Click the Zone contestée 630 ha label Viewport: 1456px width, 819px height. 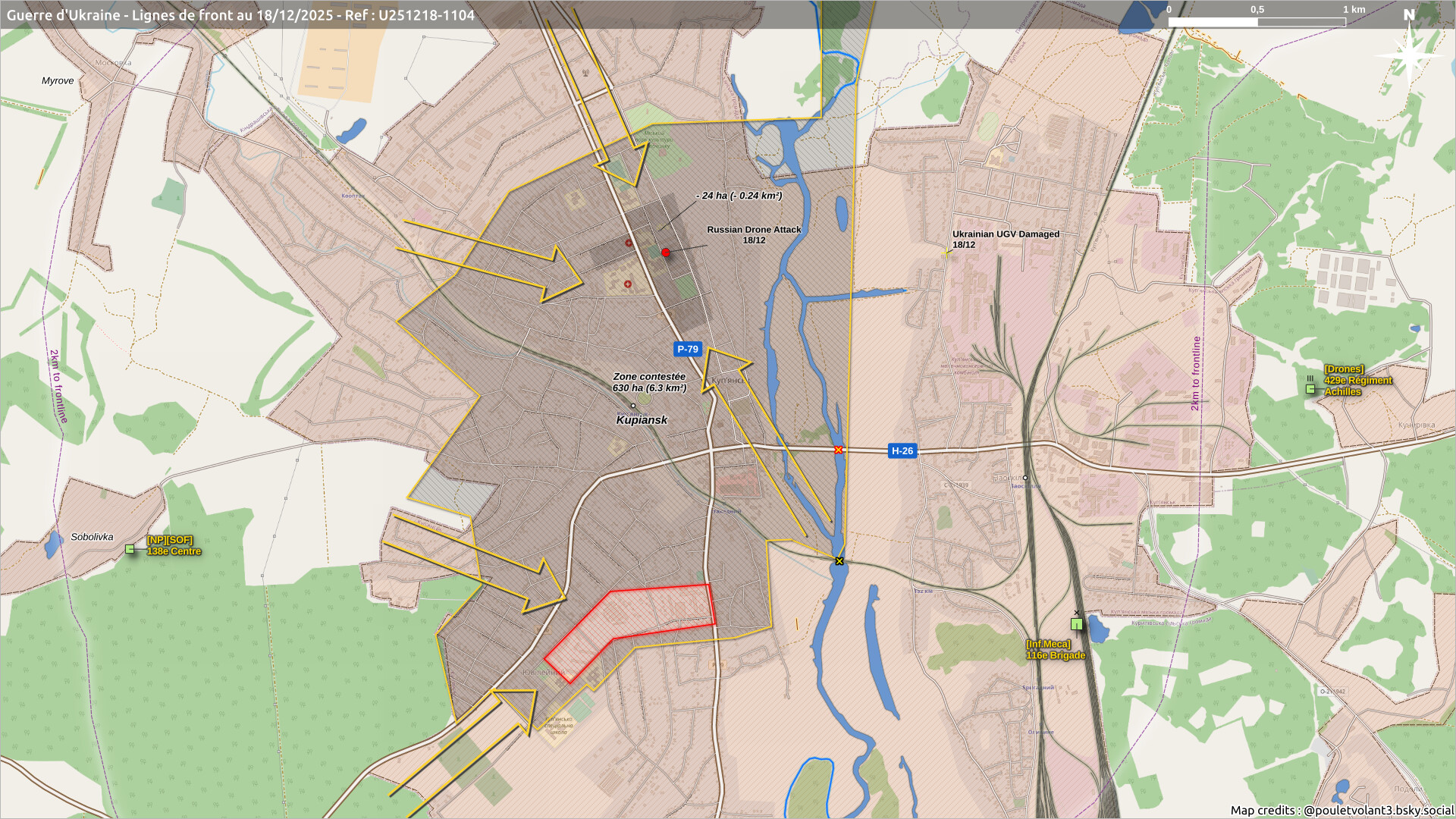pyautogui.click(x=649, y=382)
